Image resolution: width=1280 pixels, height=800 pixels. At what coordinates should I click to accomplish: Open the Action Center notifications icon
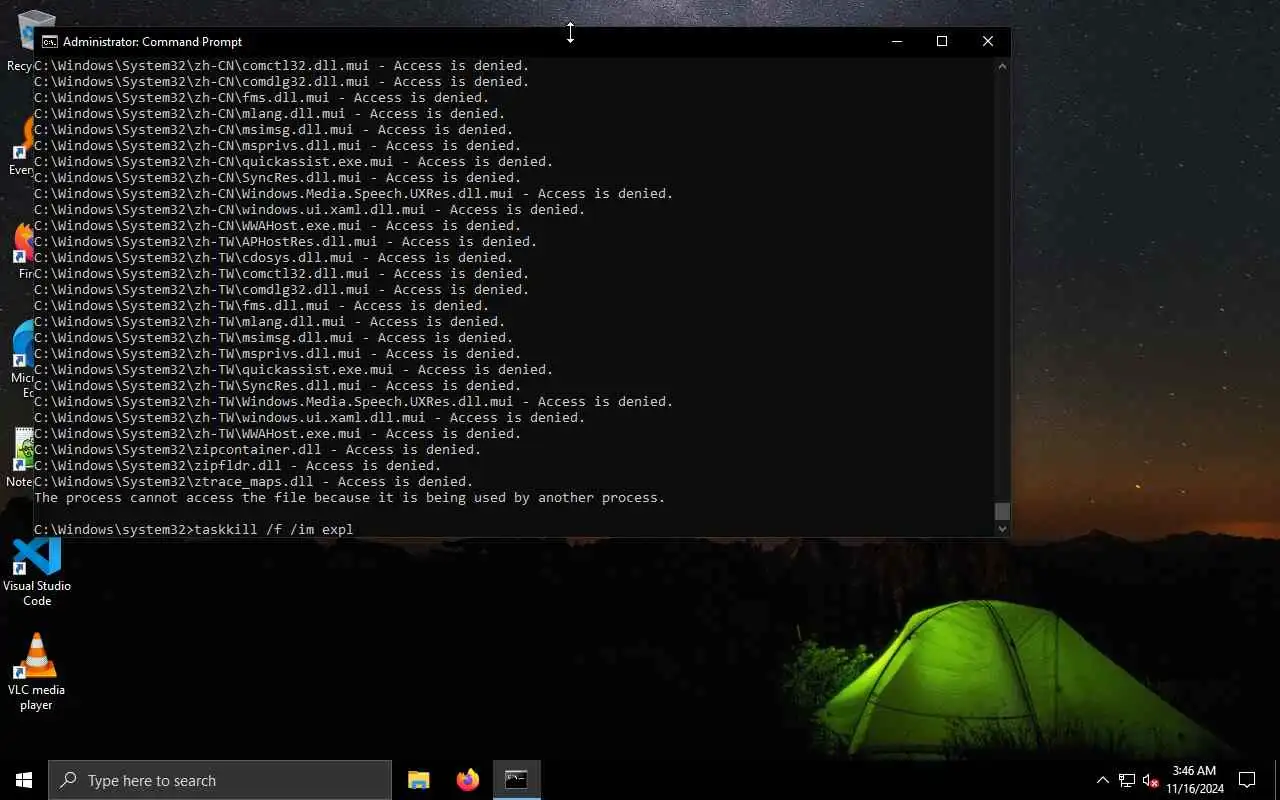click(x=1247, y=780)
